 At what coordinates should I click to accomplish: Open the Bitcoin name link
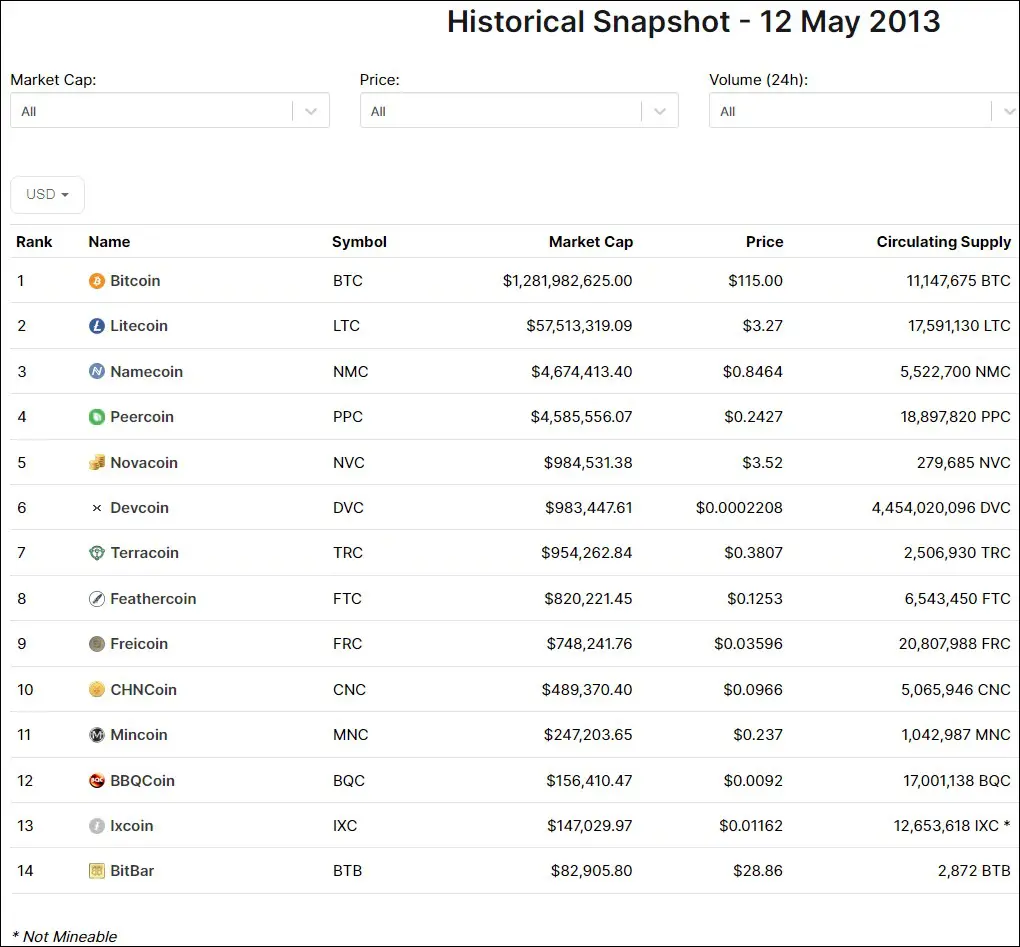135,281
